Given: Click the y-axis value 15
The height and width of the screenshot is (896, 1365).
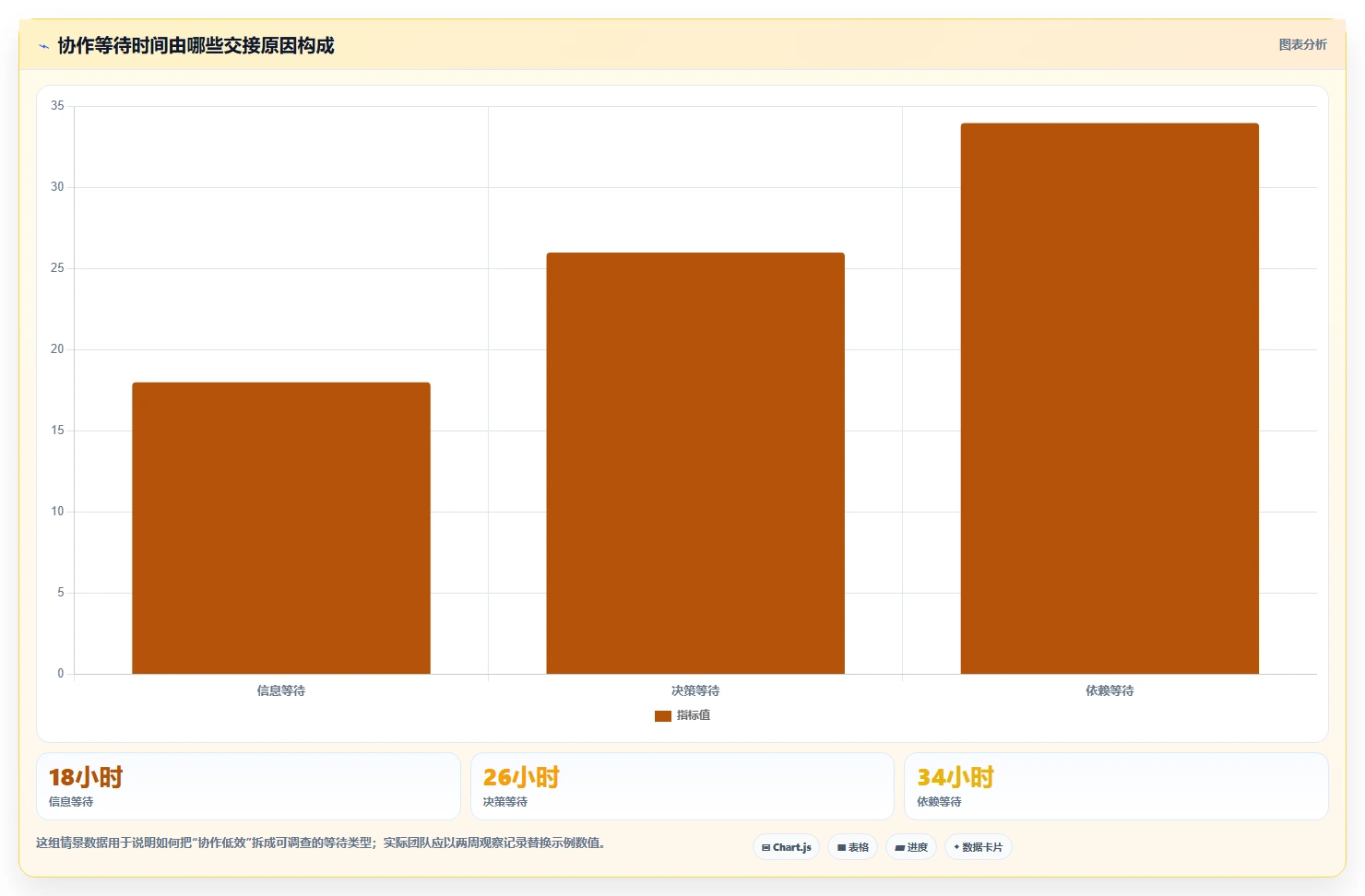Looking at the screenshot, I should pyautogui.click(x=58, y=430).
